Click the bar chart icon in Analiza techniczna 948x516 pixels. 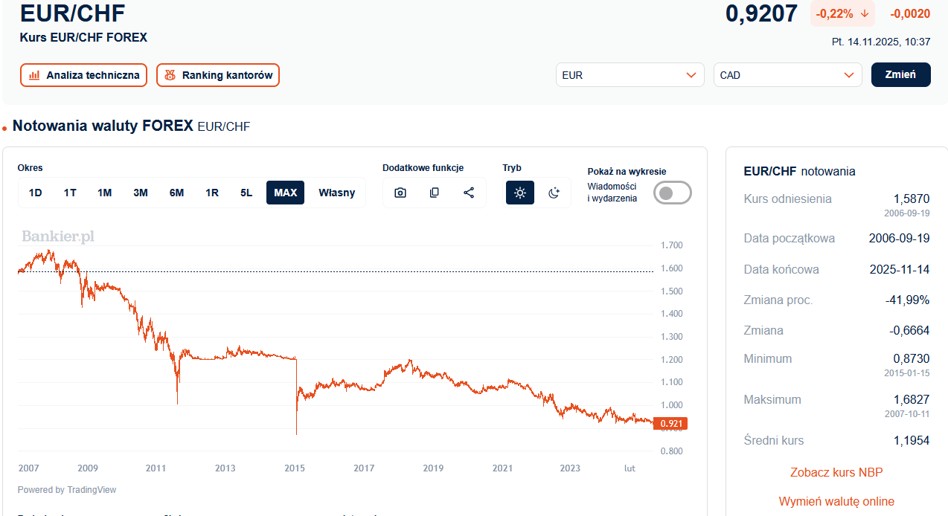[34, 75]
